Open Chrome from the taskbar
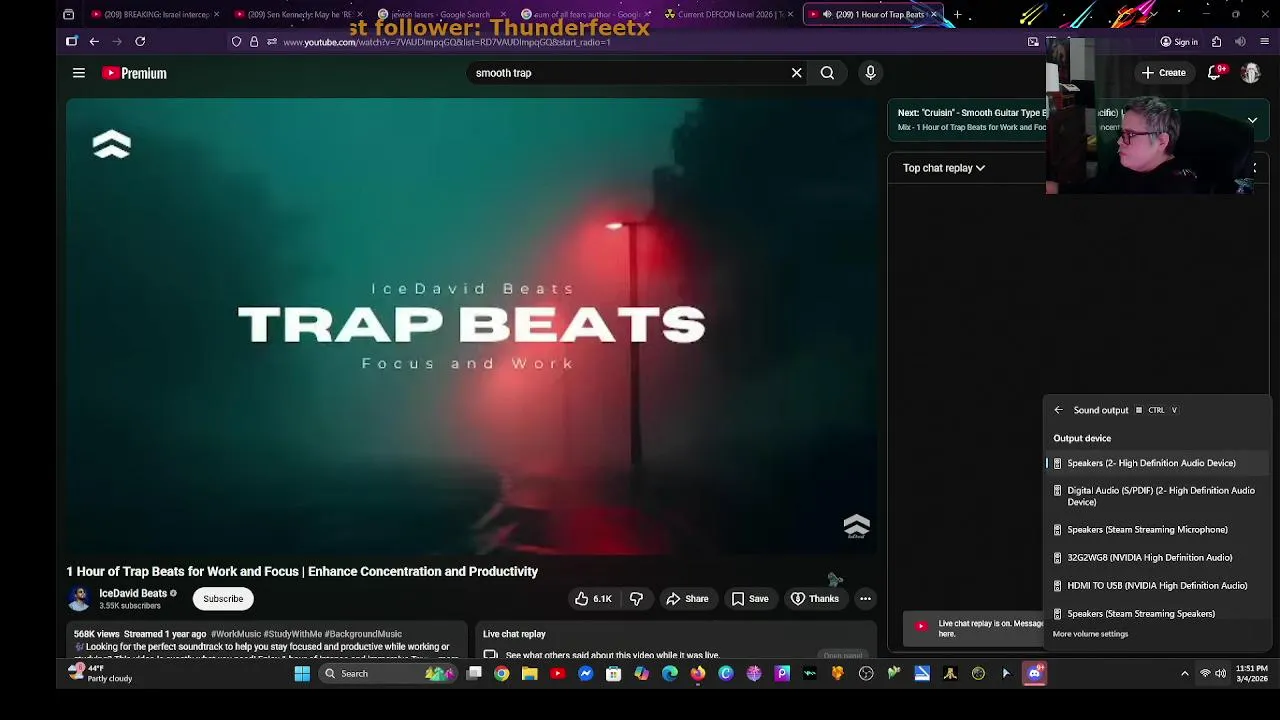 click(x=502, y=674)
